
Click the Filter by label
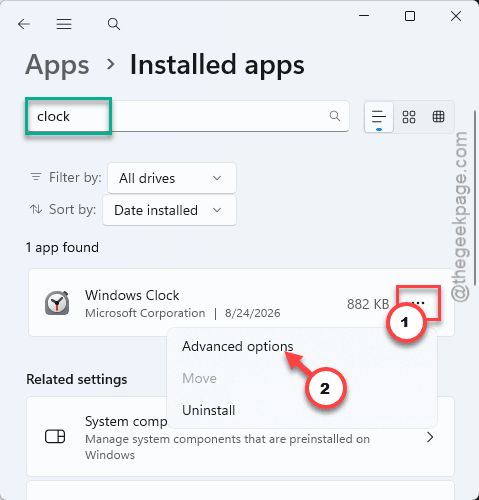pyautogui.click(x=75, y=177)
